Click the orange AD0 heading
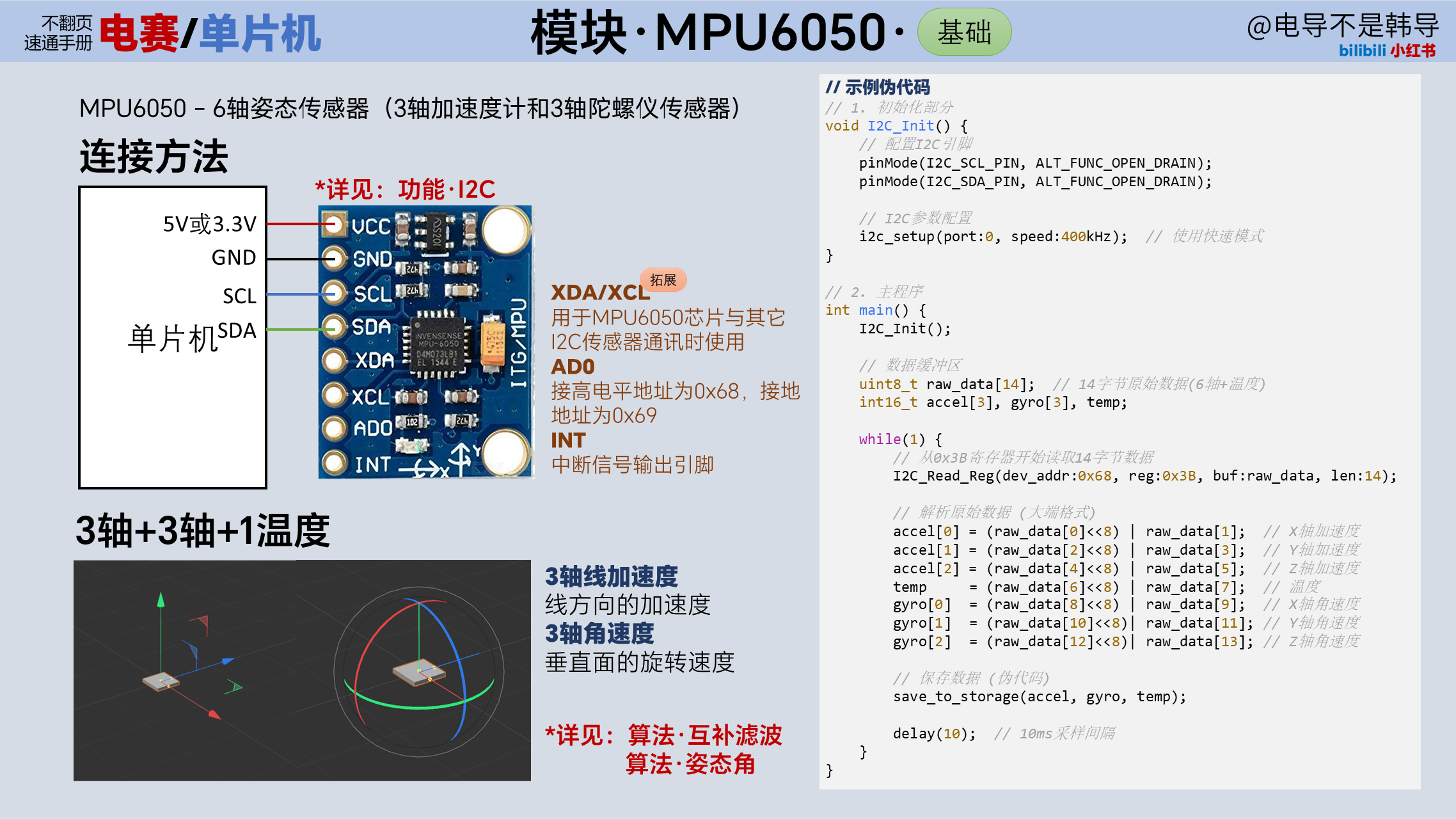 tap(573, 367)
